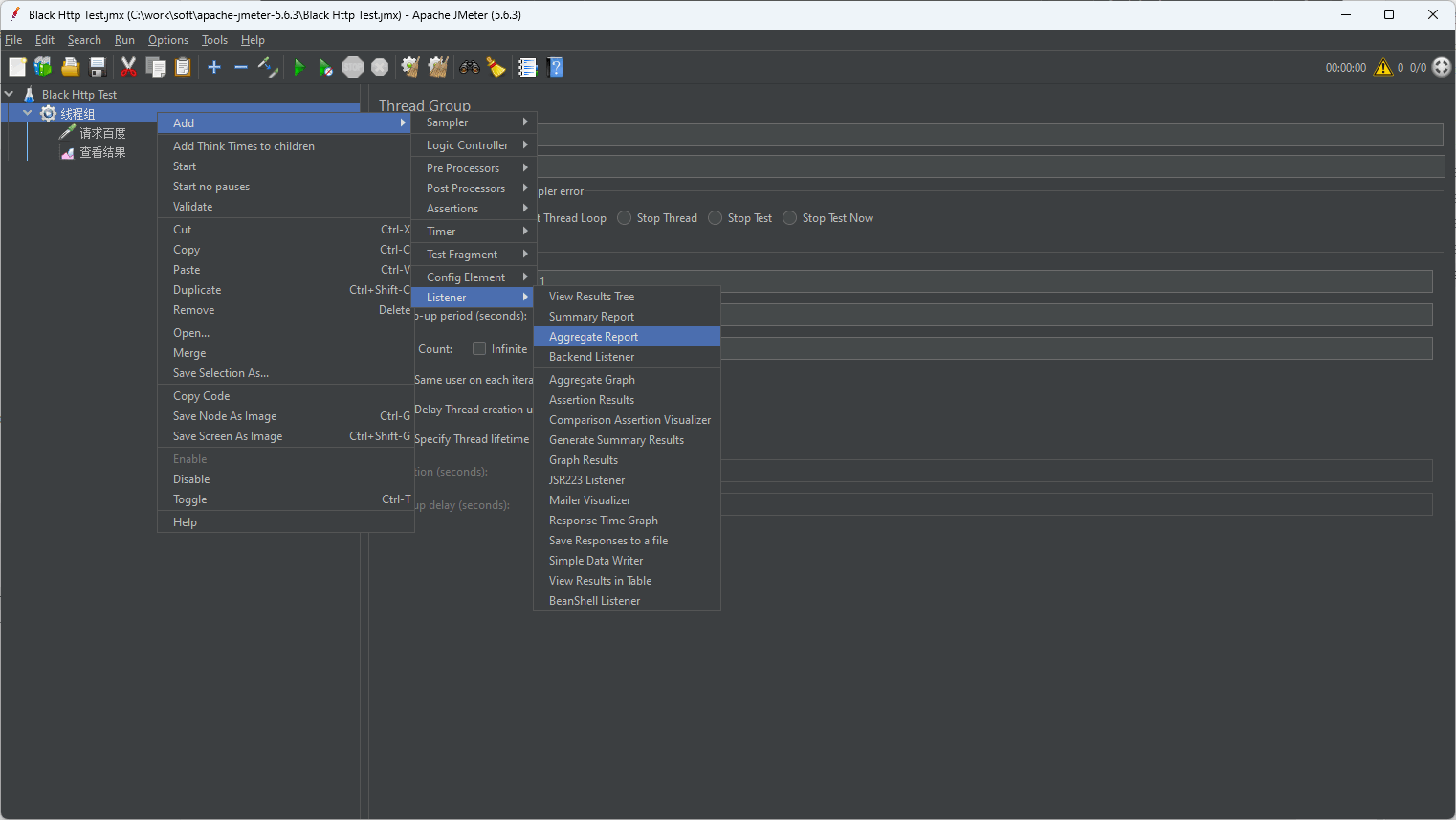Choose BeanShell Listener entry
Viewport: 1456px width, 820px height.
627,601
